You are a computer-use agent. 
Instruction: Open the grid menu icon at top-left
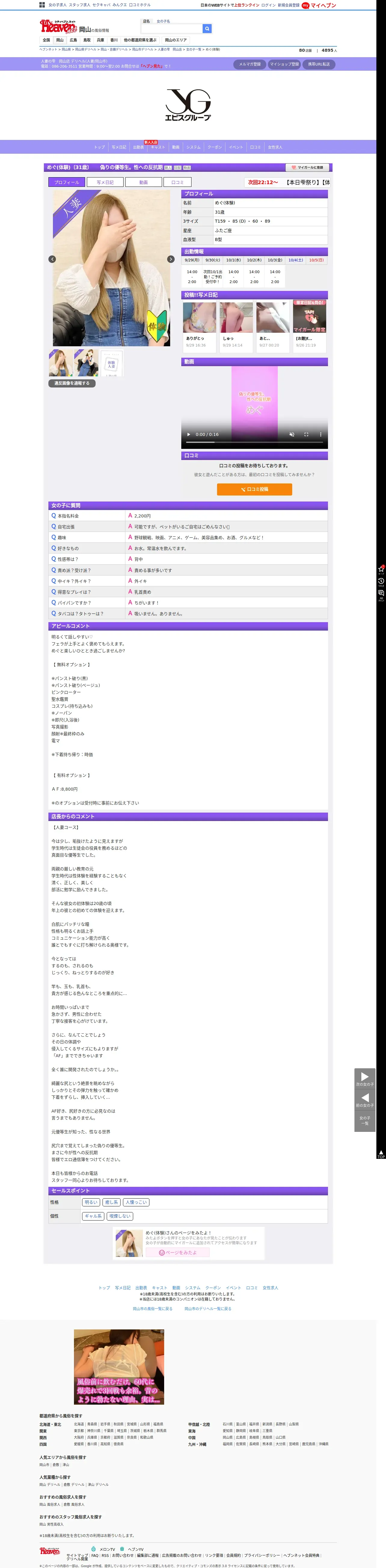(x=42, y=5)
